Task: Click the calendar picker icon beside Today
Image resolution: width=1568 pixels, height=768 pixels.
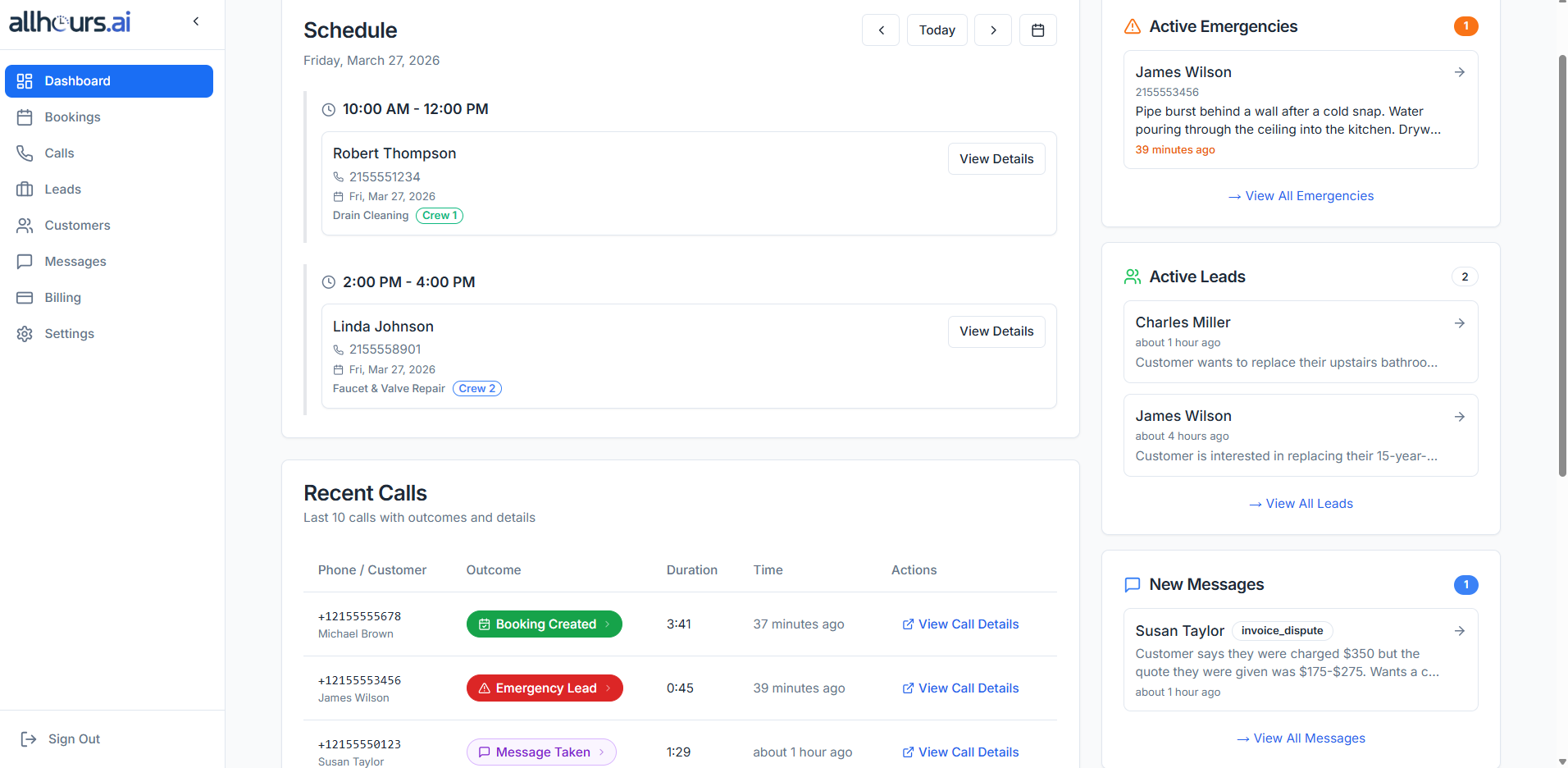Action: click(x=1037, y=30)
